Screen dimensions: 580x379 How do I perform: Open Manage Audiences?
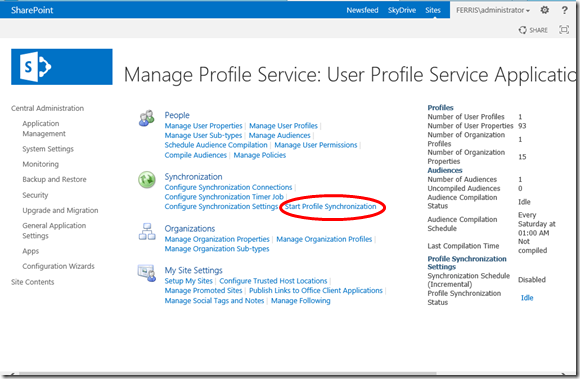click(x=279, y=135)
